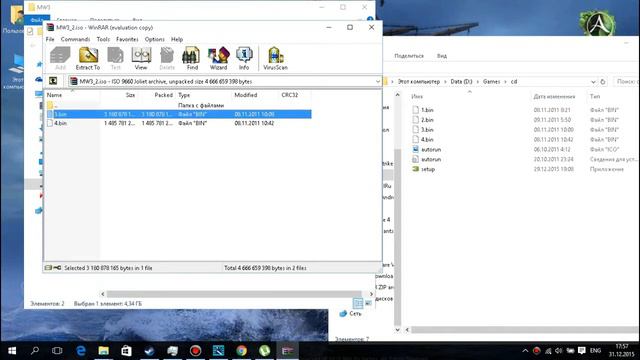
Task: Click the Games breadcrumb in Explorer address bar
Action: 491,82
